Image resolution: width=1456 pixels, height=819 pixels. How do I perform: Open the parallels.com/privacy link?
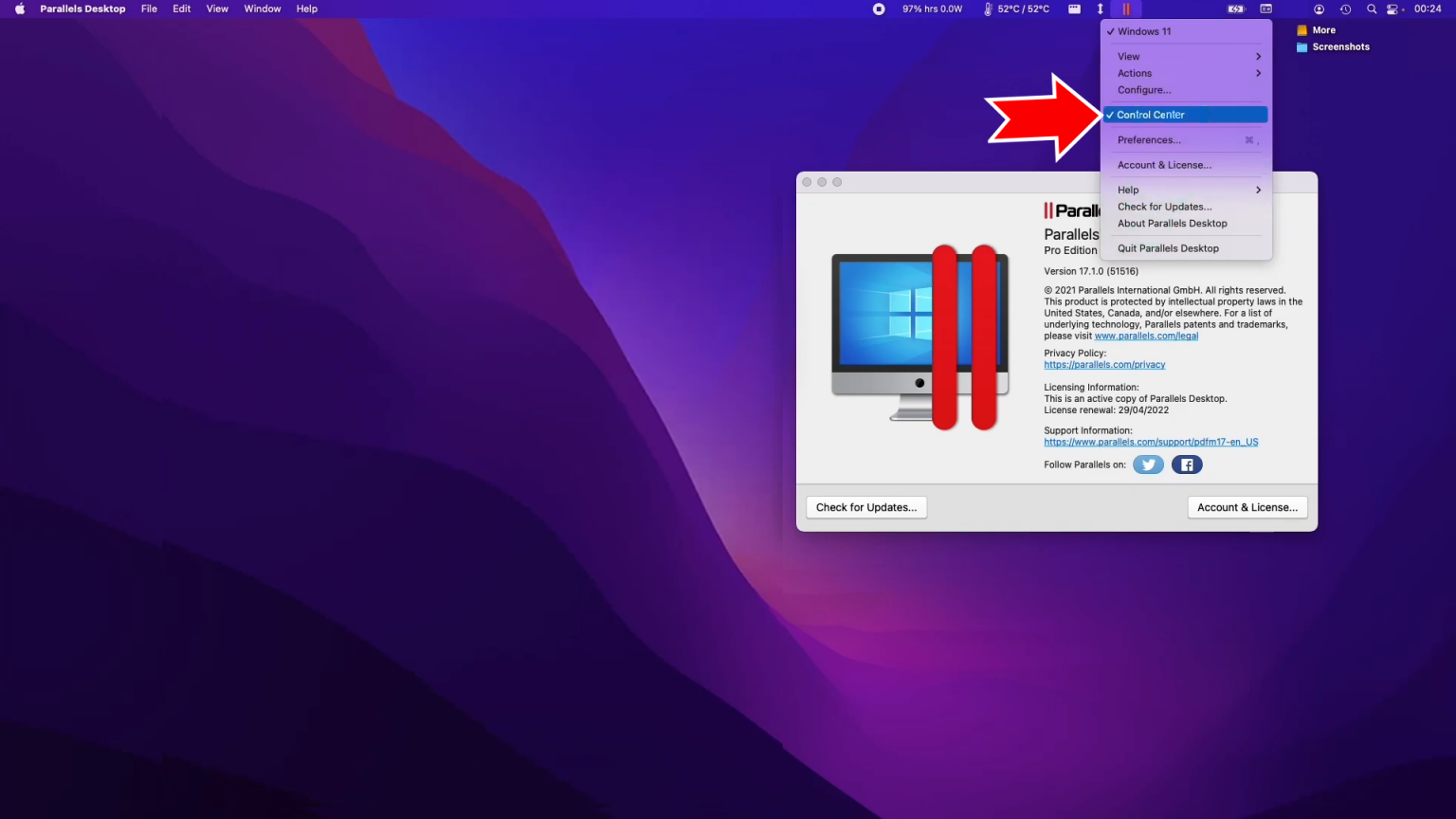[1104, 364]
